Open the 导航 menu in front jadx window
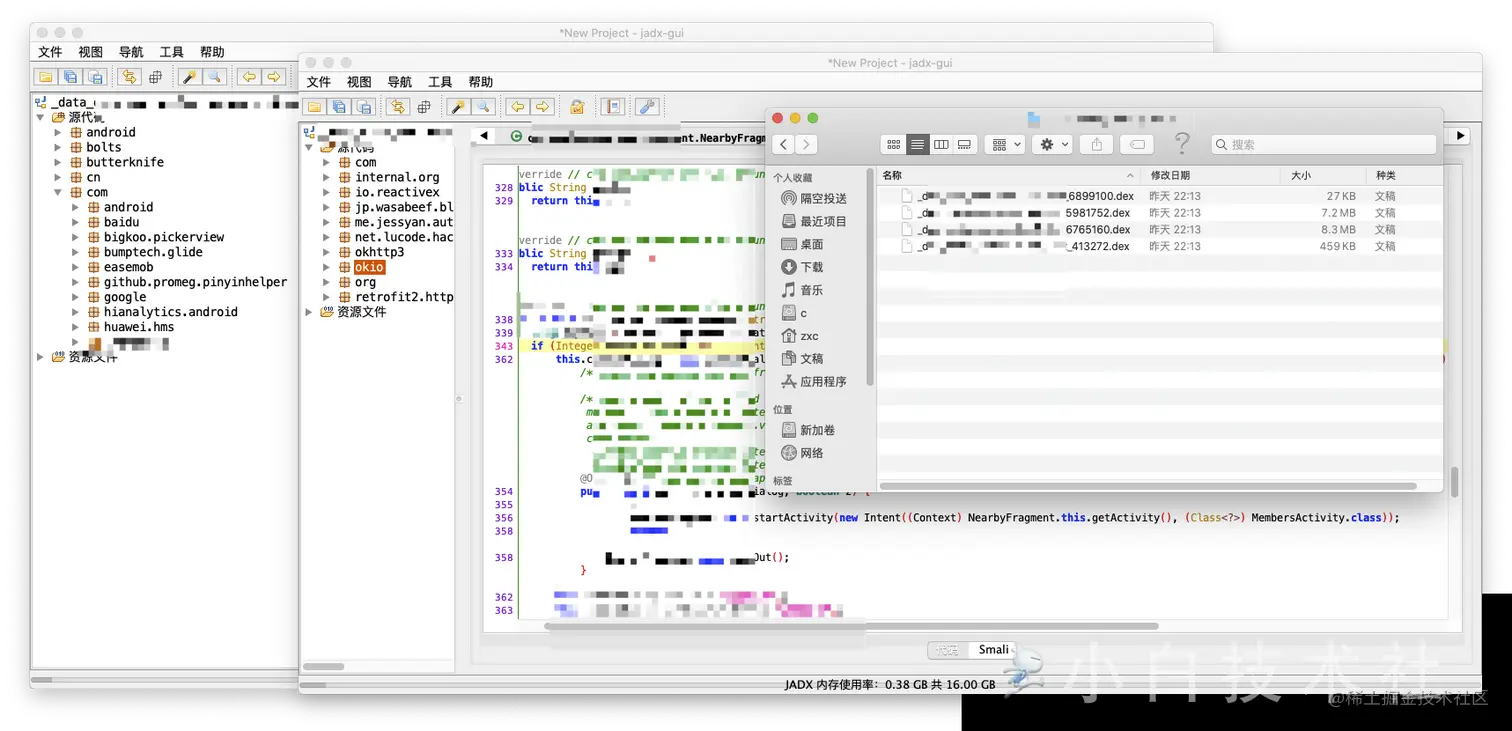The image size is (1512, 731). (399, 82)
